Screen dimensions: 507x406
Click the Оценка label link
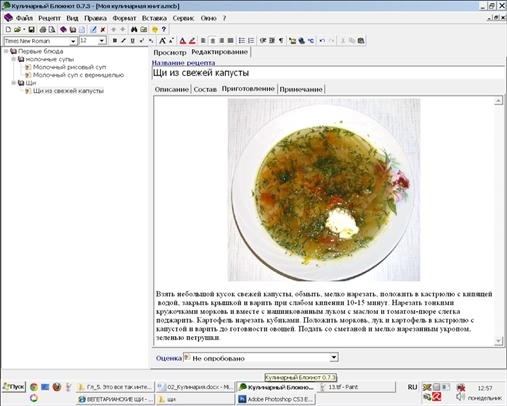pyautogui.click(x=169, y=358)
